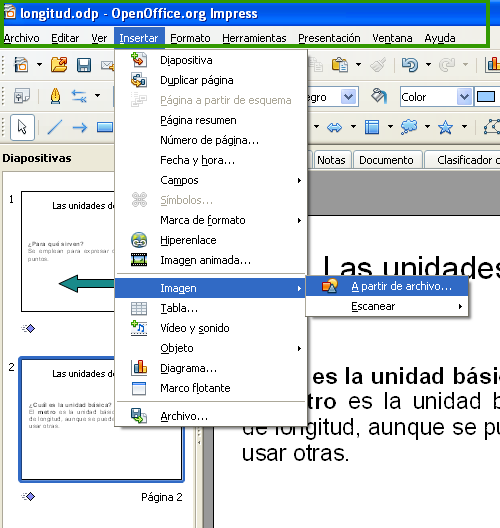This screenshot has width=500, height=528.
Task: Click the Flowchart shapes icon
Action: tap(372, 127)
